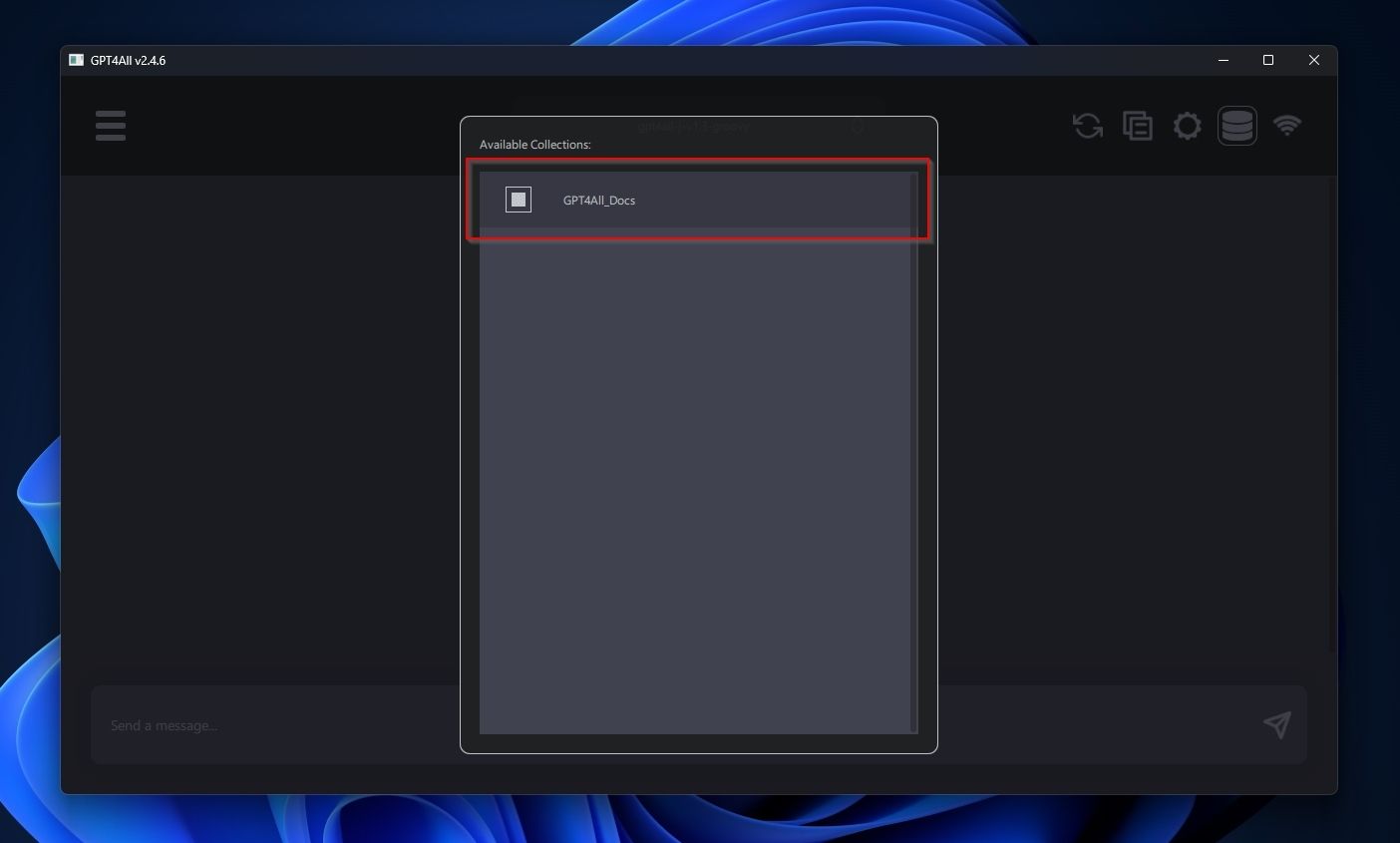Select the GPT4All_Docs collection name
This screenshot has height=843, width=1400.
pyautogui.click(x=598, y=201)
